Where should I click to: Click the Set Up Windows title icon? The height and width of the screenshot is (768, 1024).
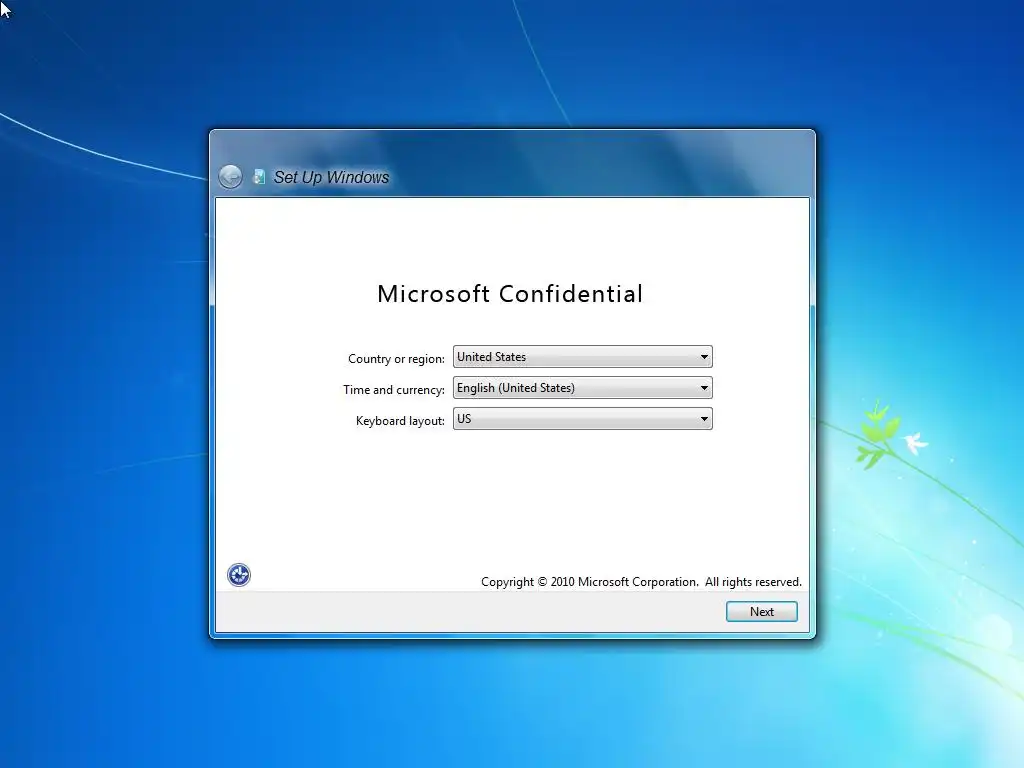[259, 177]
